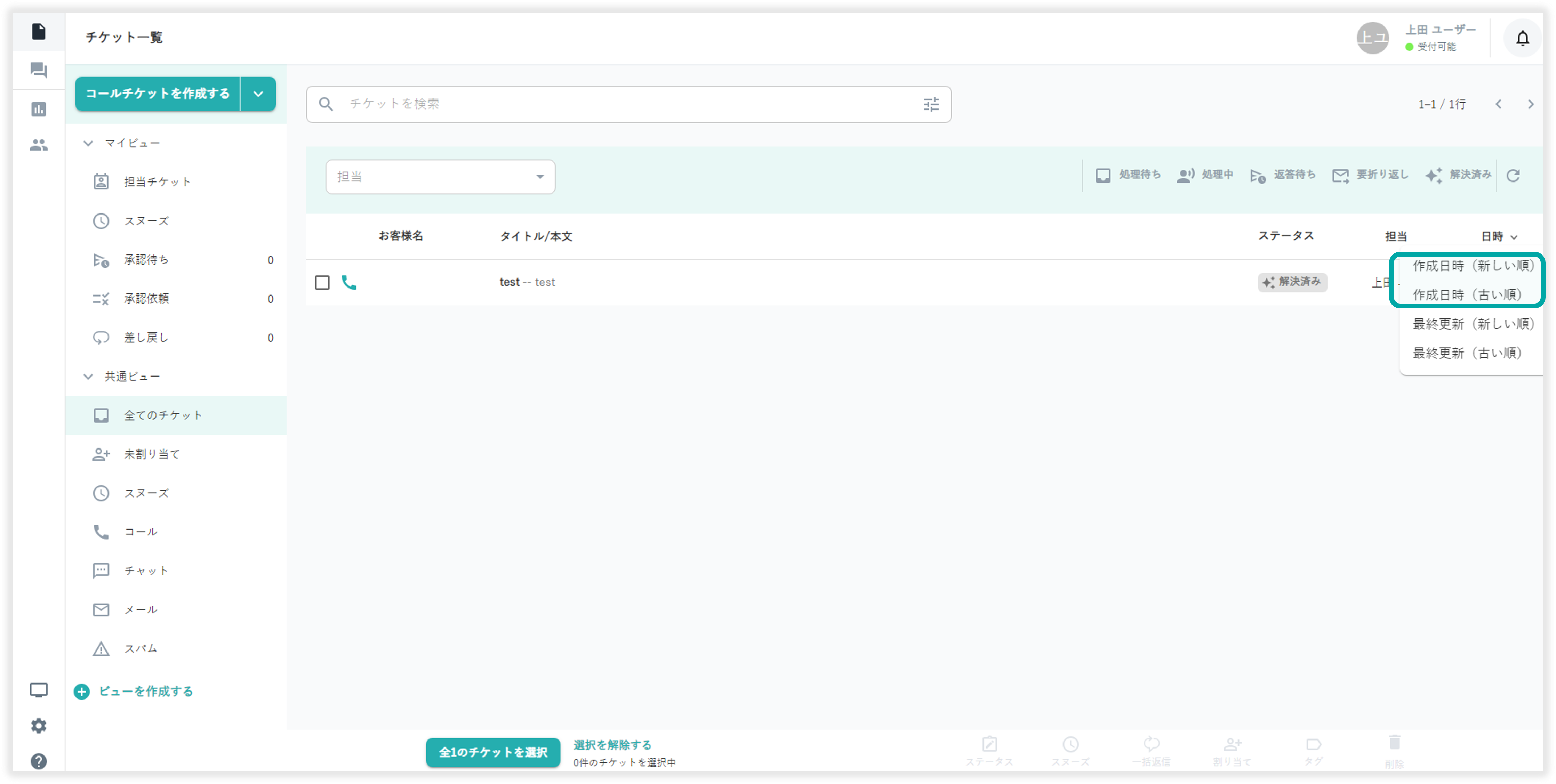Image resolution: width=1556 pixels, height=784 pixels.
Task: Toggle the 解決済み status filter
Action: pos(1458,175)
